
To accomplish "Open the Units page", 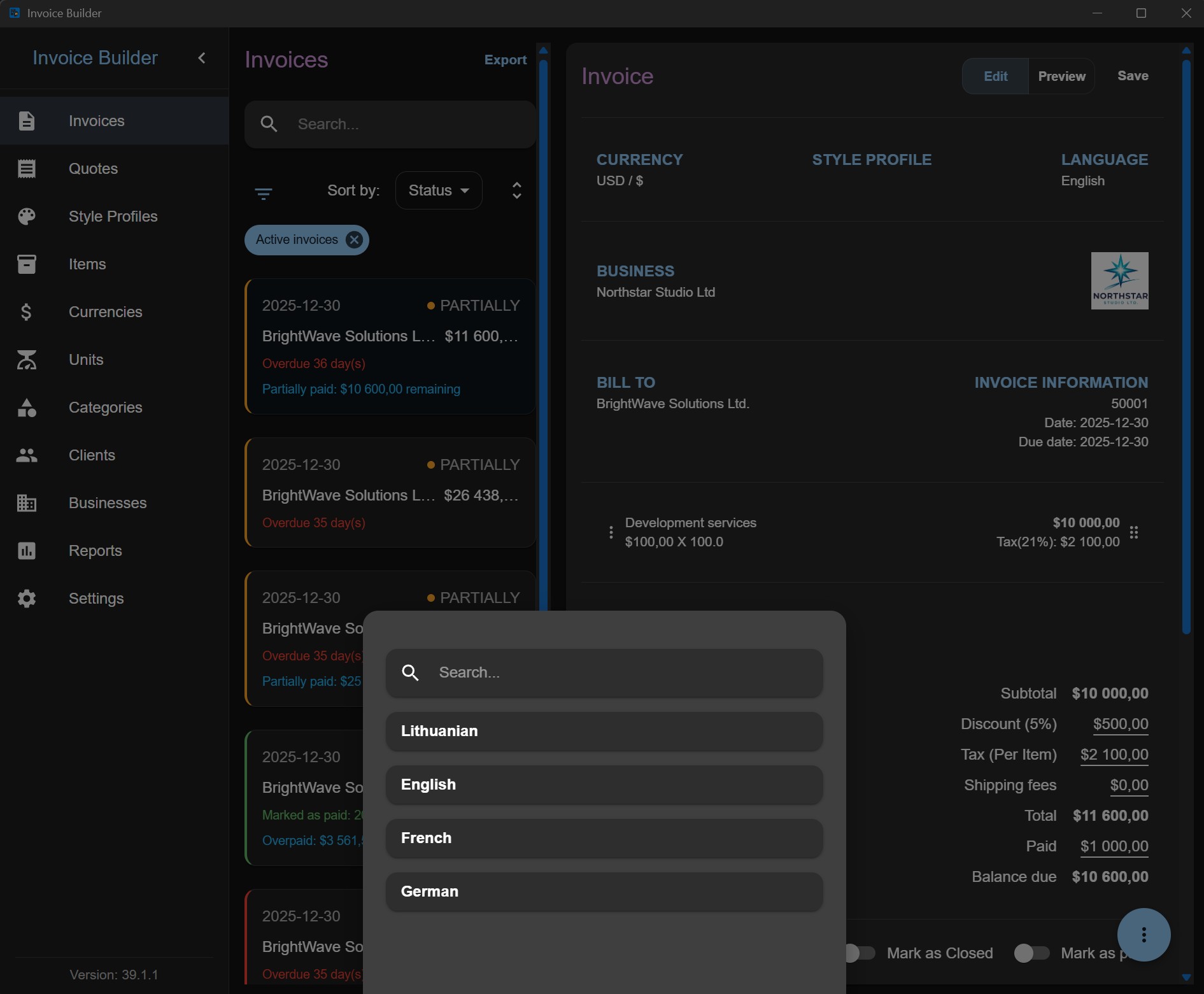I will (x=115, y=360).
